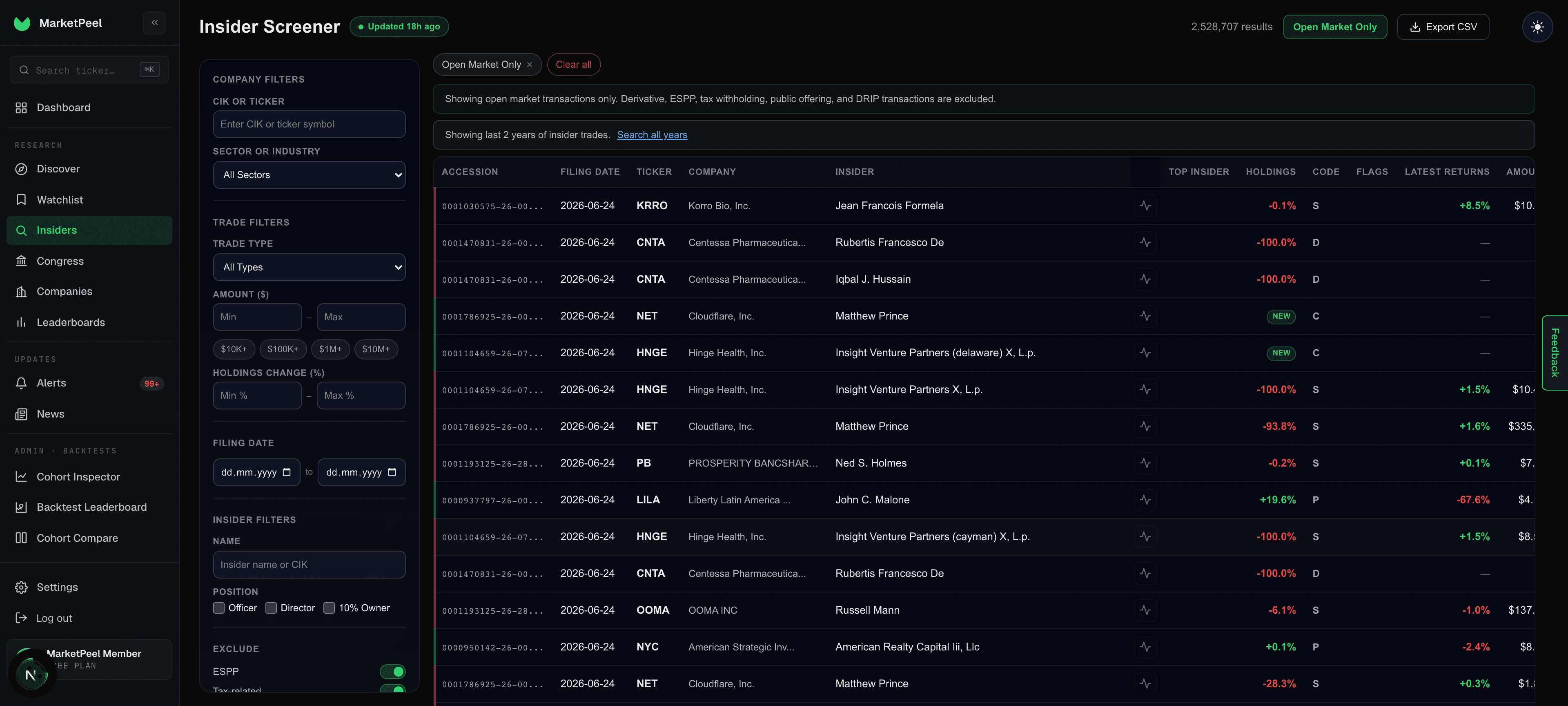Viewport: 1568px width, 706px height.
Task: Toggle the Open Market Only header button
Action: coord(1334,27)
